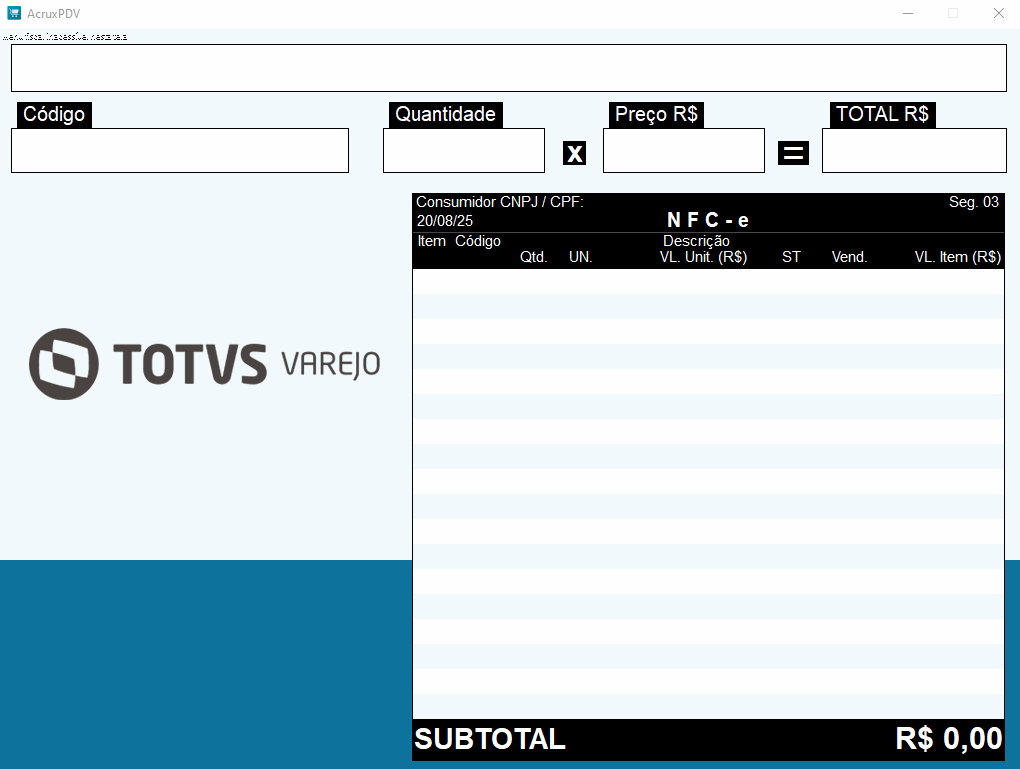
Task: Click the R$ 0,00 subtotal value
Action: 948,739
